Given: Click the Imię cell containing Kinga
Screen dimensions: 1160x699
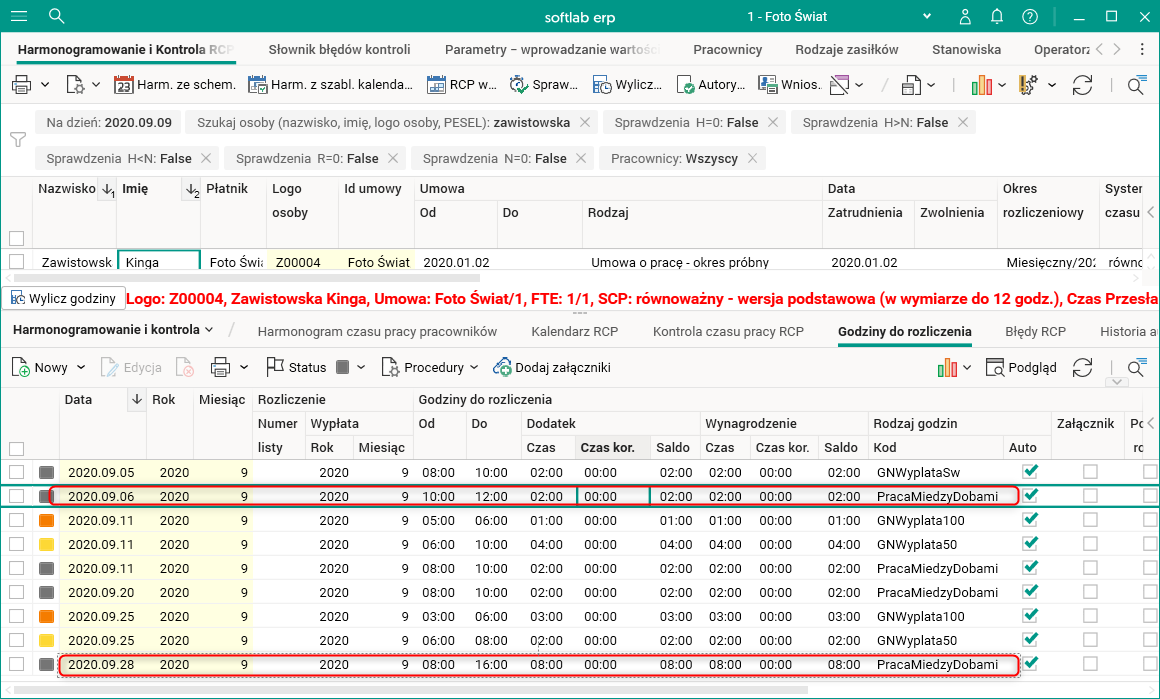Looking at the screenshot, I should click(x=158, y=262).
